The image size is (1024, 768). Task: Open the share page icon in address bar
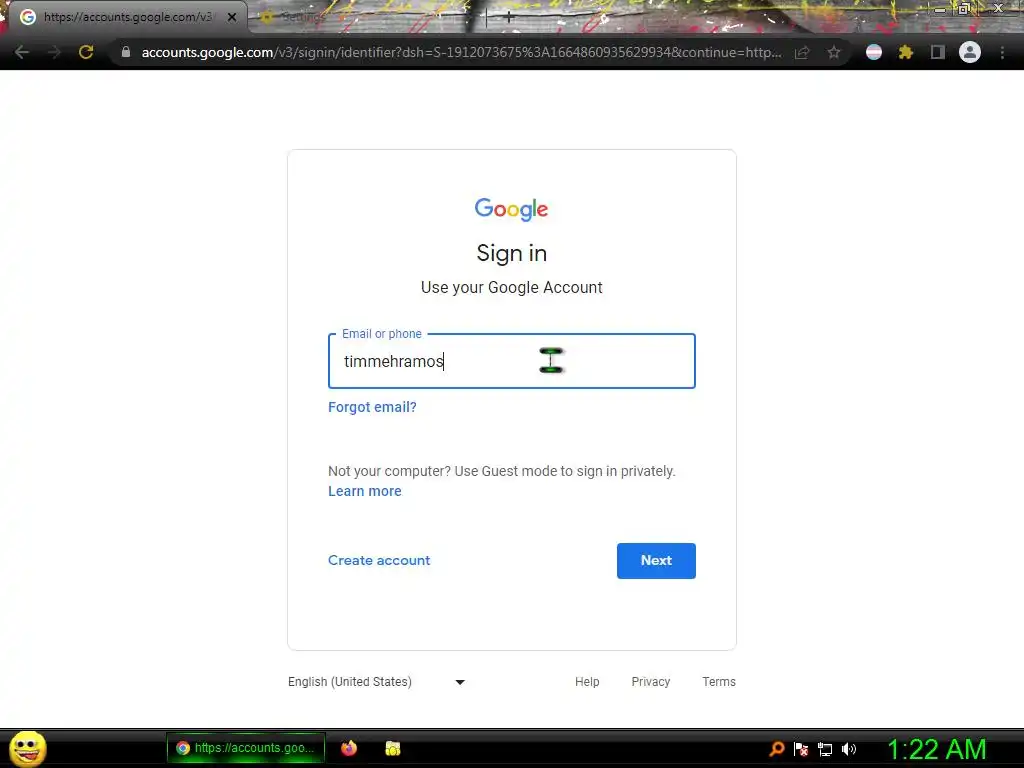tap(802, 52)
